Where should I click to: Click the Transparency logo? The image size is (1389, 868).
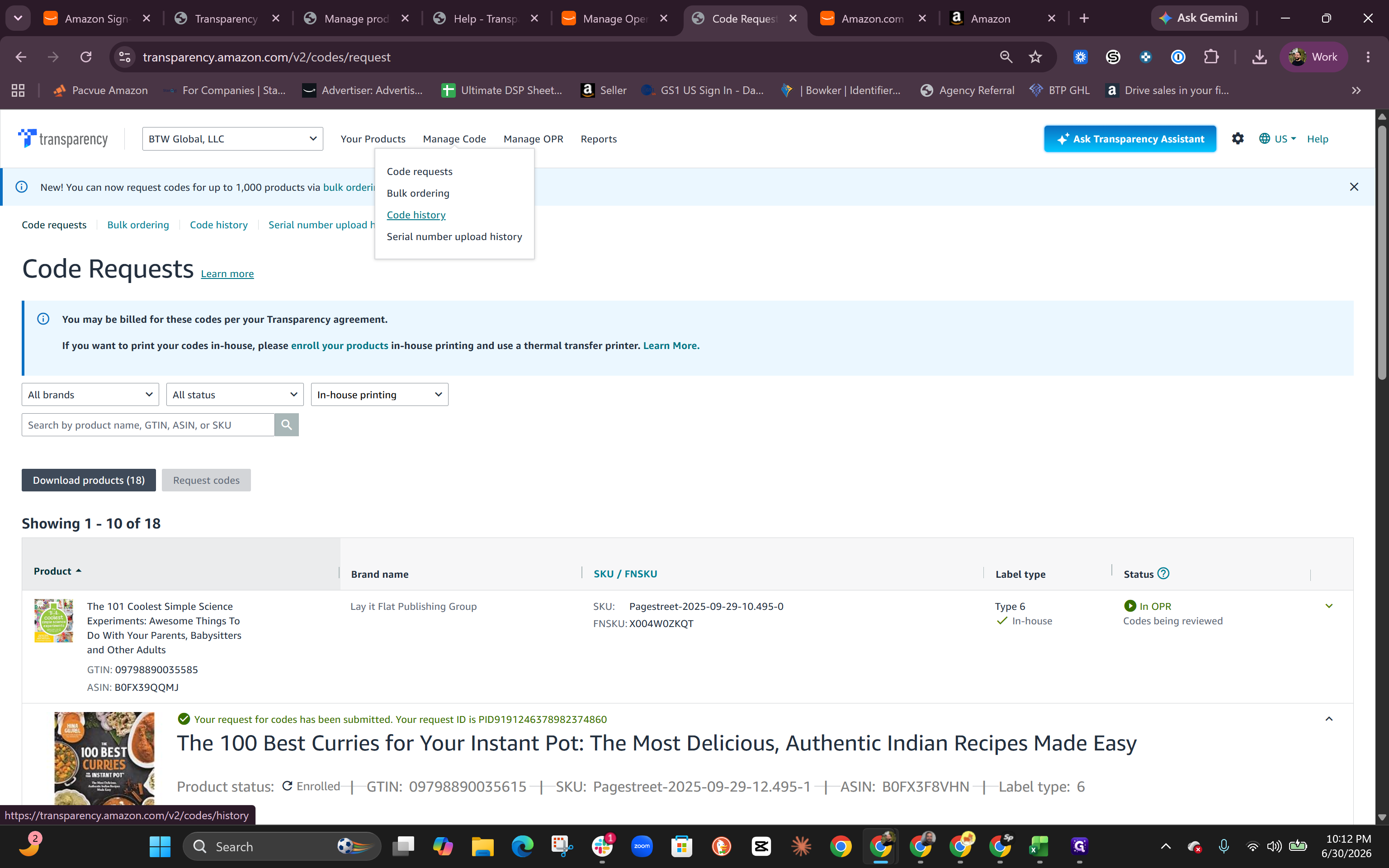(x=62, y=138)
